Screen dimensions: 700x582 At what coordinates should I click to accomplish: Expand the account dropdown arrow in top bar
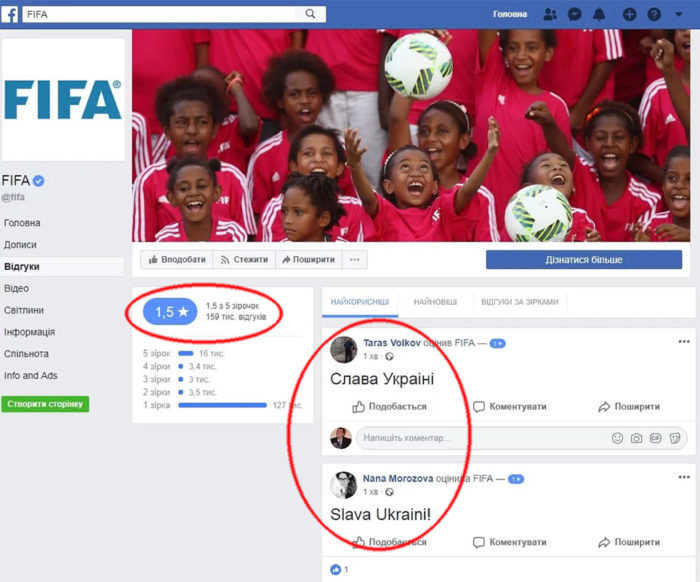coord(679,14)
